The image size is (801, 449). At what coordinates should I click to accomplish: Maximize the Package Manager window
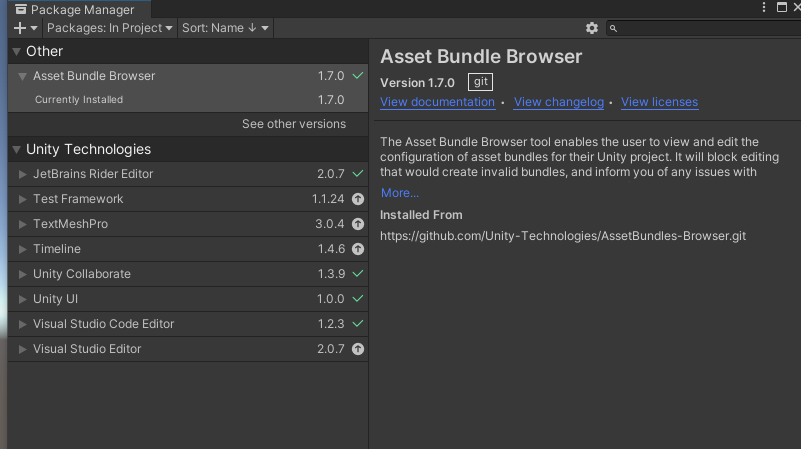(x=782, y=7)
